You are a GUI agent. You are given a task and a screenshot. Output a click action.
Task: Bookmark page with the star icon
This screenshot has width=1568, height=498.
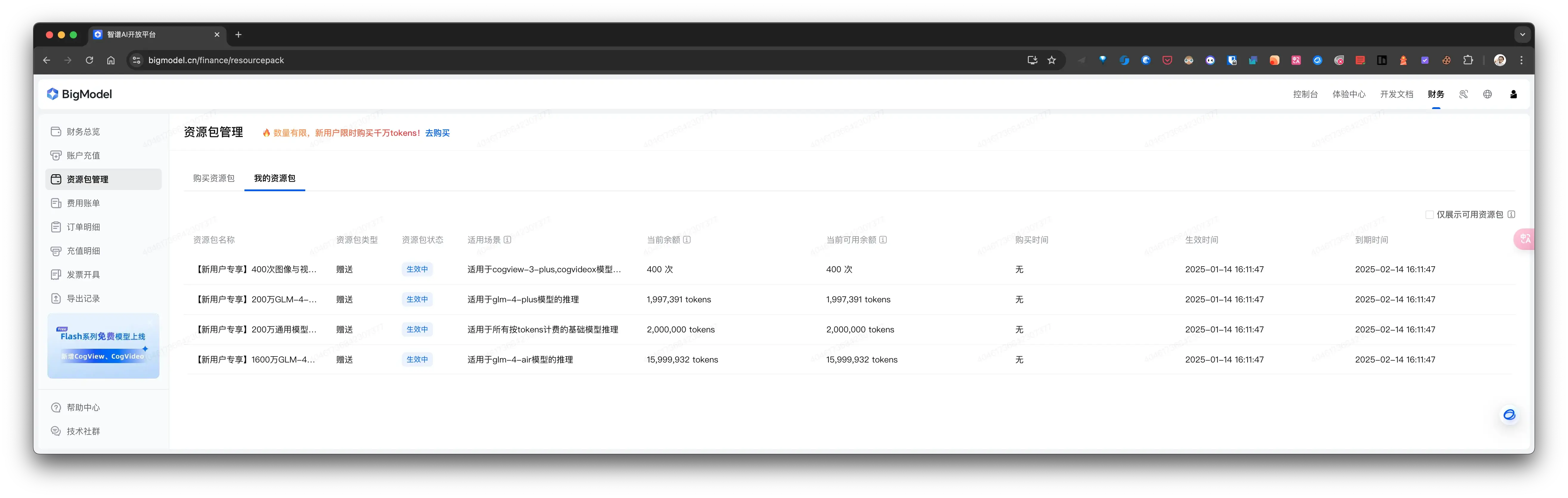(x=1051, y=60)
